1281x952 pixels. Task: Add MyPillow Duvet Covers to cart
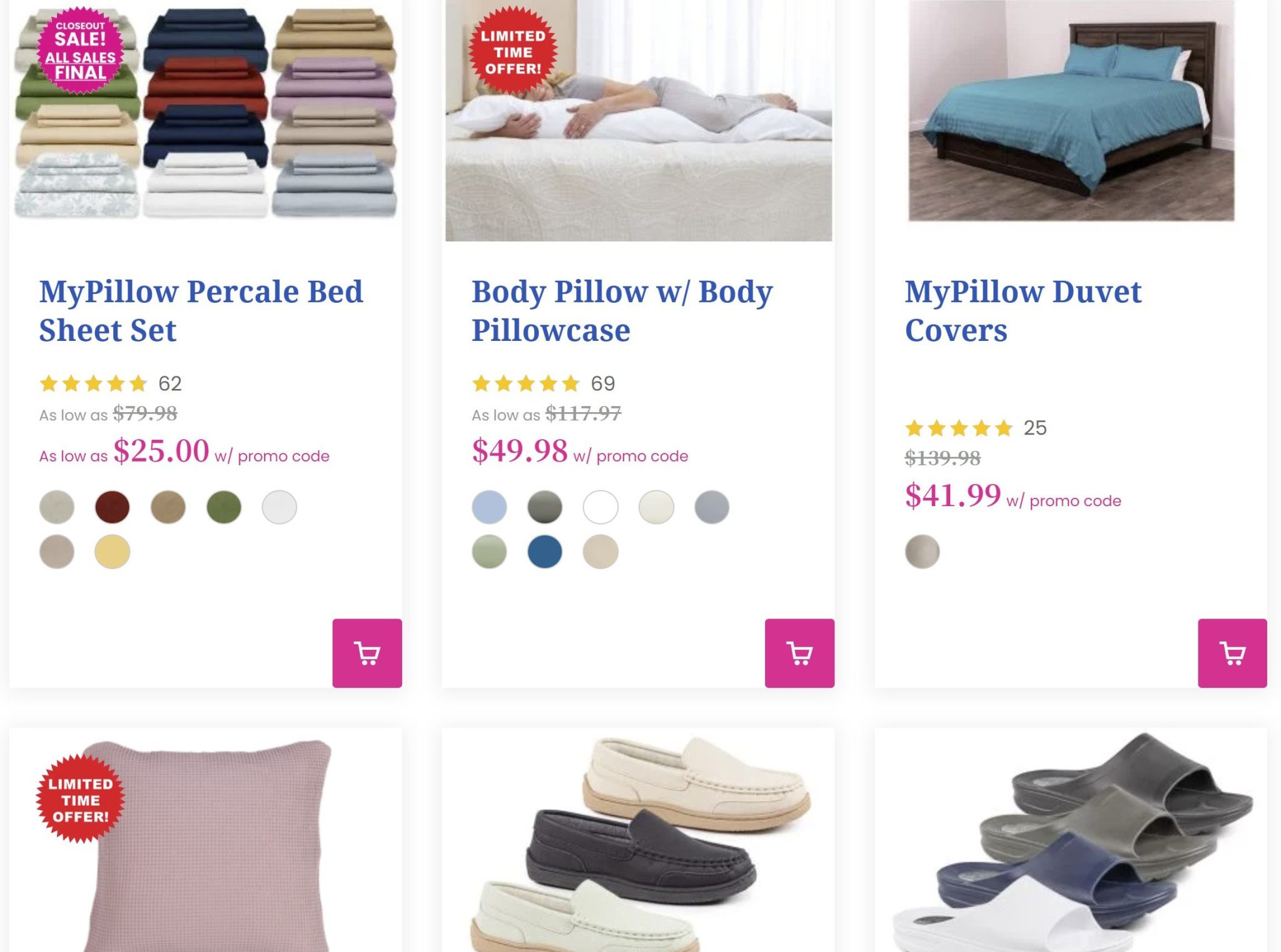point(1232,653)
